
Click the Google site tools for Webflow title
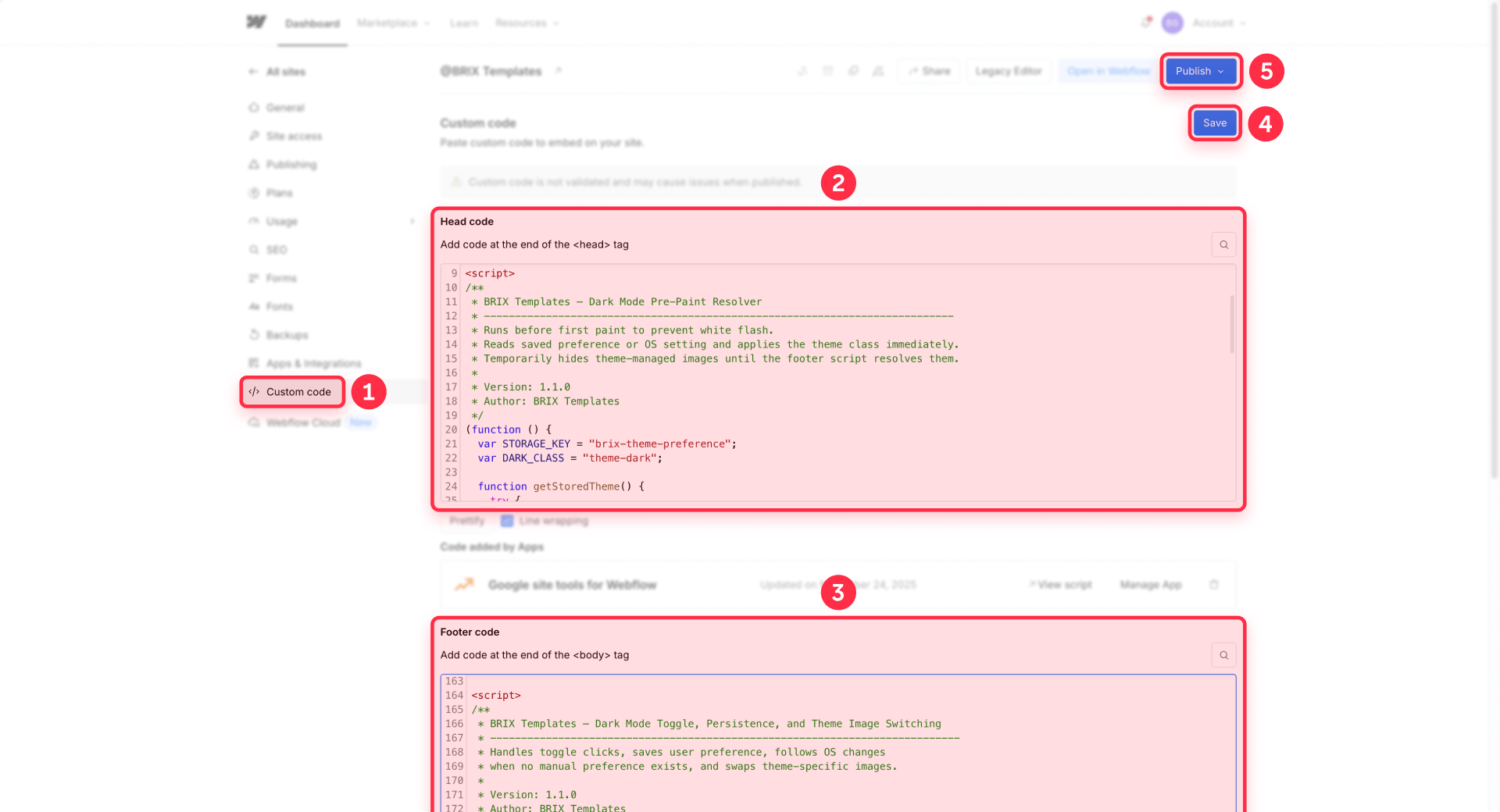(x=572, y=585)
